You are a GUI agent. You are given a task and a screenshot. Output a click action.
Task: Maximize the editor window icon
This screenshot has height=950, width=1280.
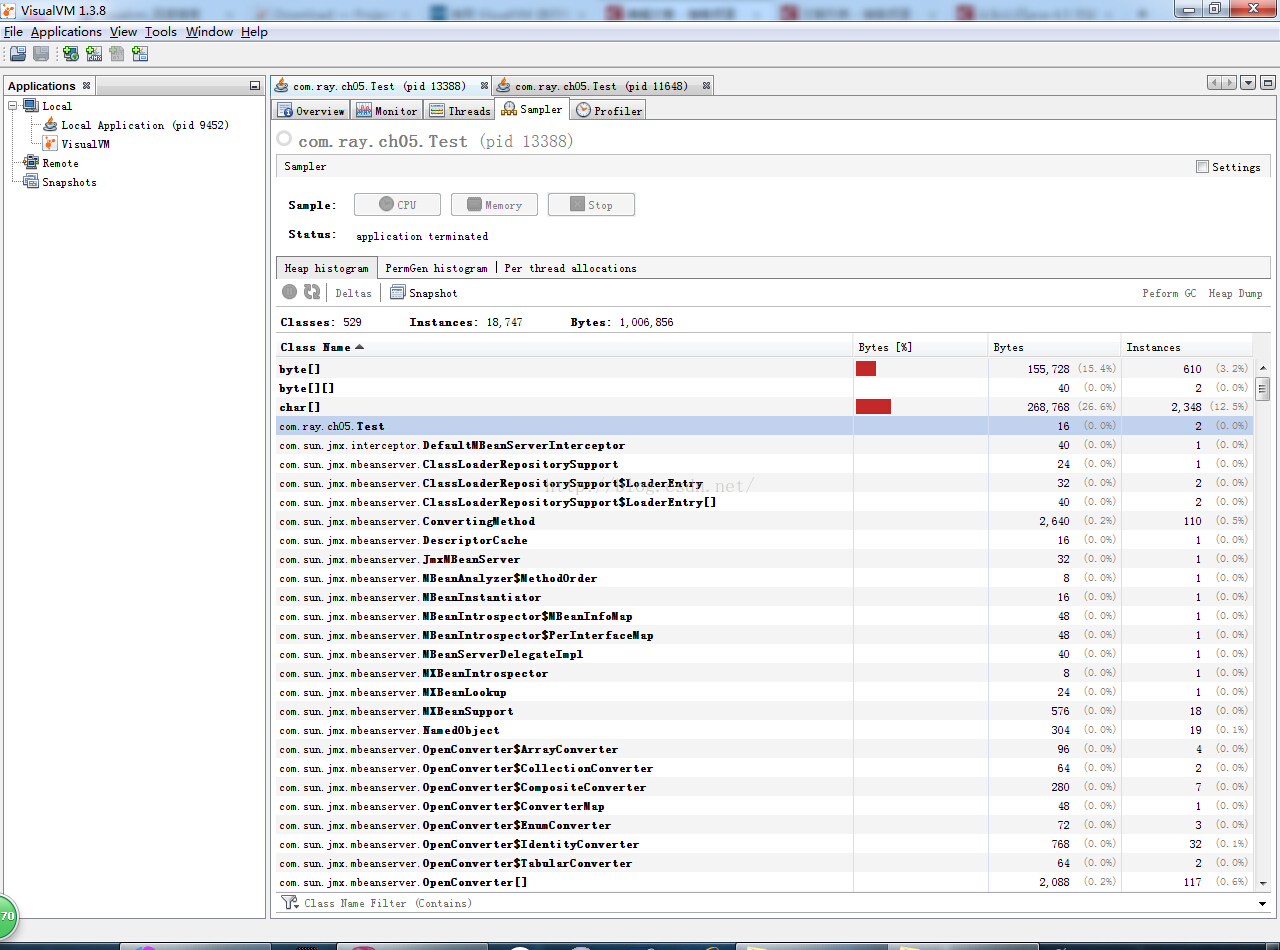(1268, 83)
